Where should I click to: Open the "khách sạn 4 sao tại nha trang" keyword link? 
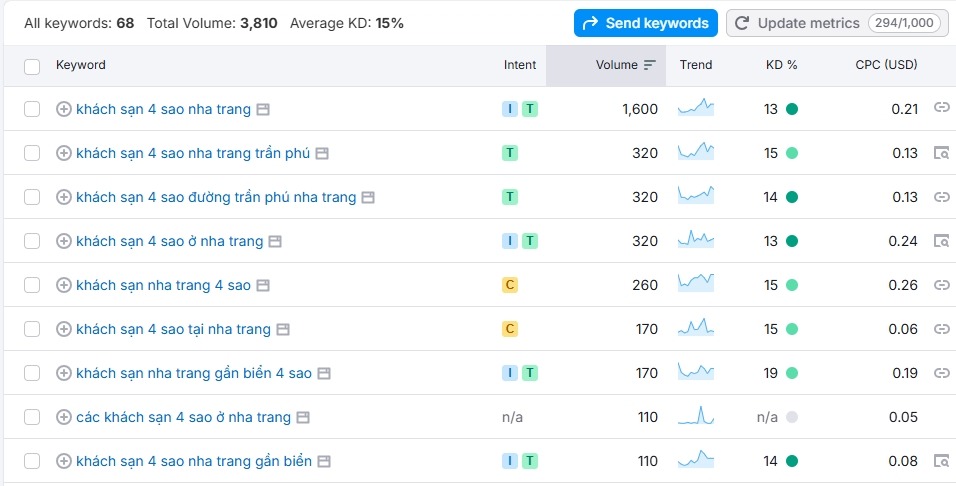click(x=173, y=329)
